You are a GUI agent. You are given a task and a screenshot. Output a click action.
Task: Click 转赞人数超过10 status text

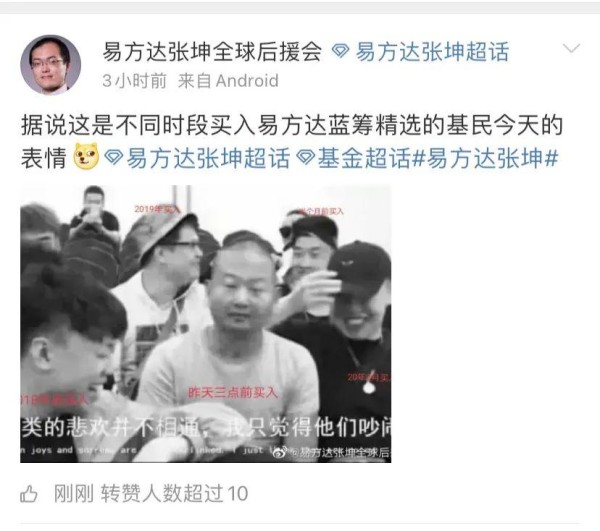coord(174,494)
